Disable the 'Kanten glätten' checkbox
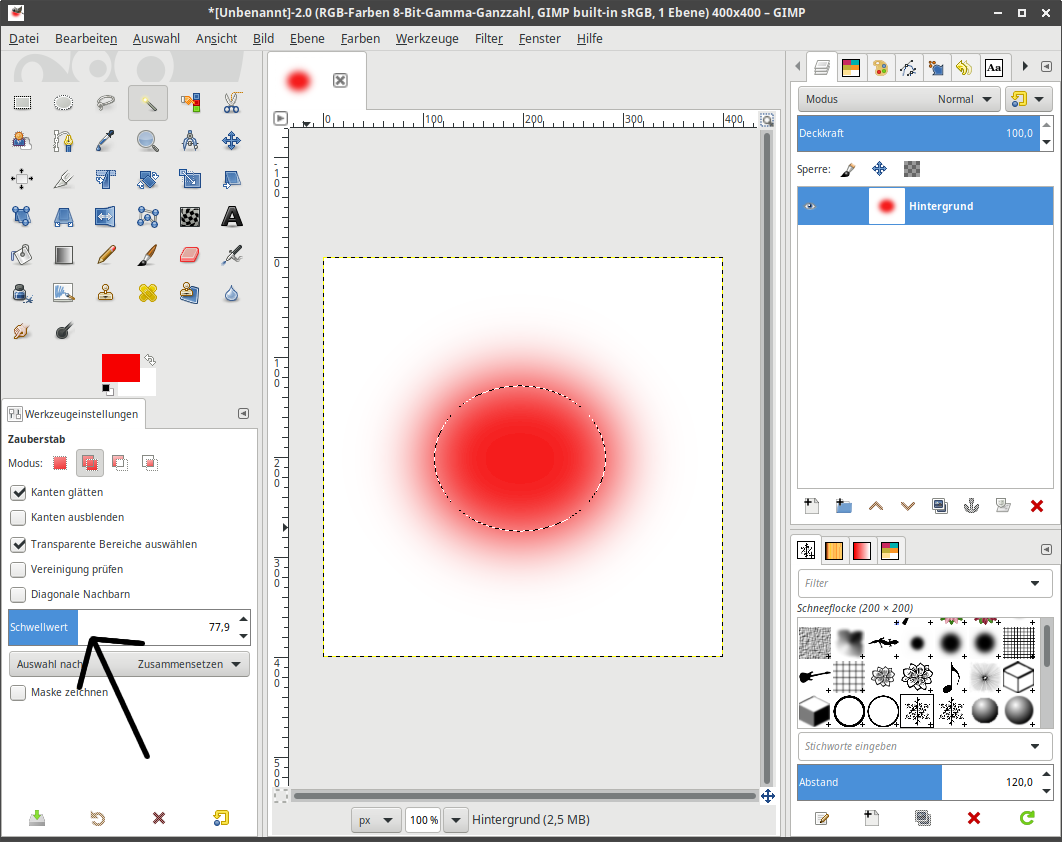 [18, 492]
